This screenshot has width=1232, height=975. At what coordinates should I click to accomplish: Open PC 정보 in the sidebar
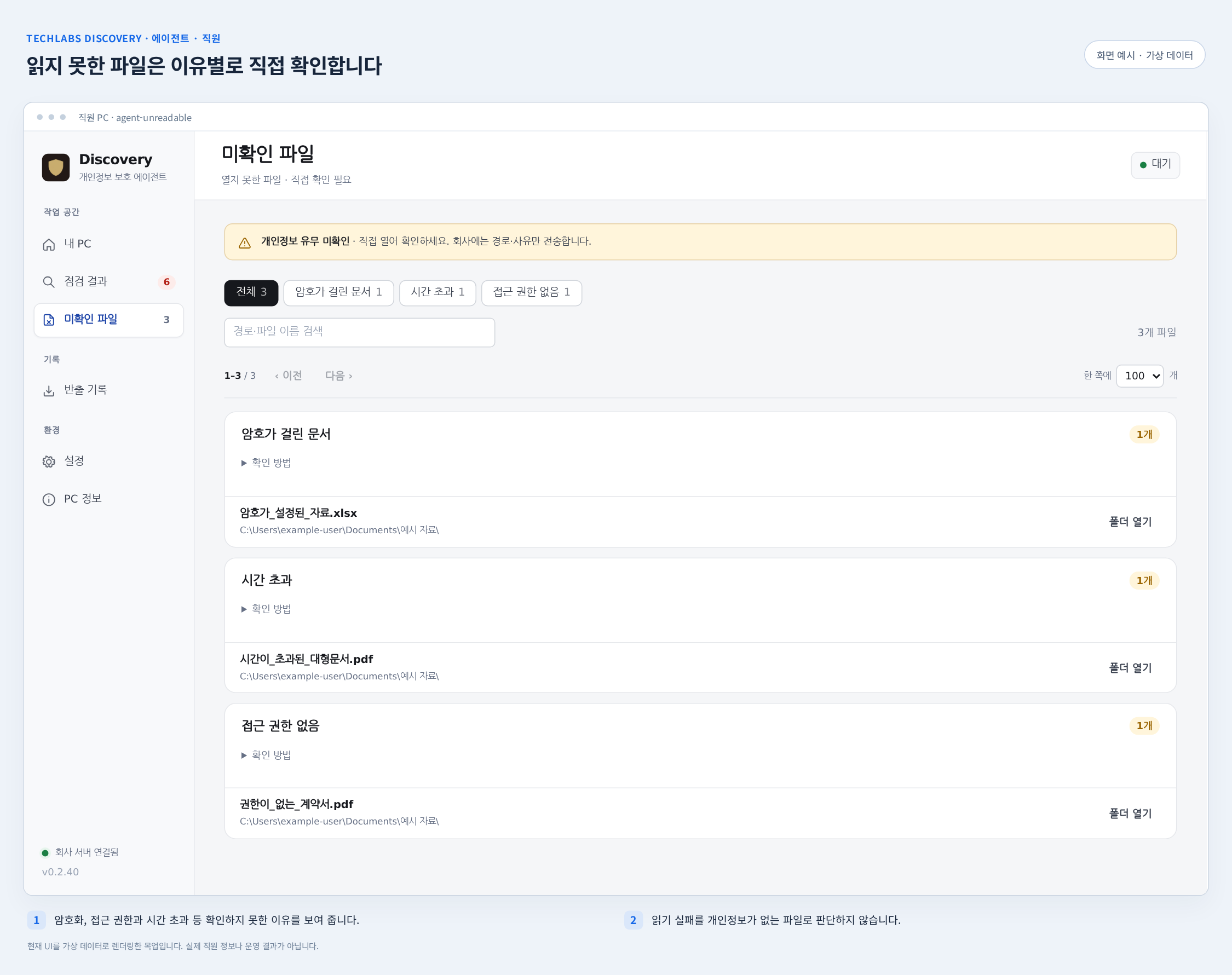tap(108, 499)
